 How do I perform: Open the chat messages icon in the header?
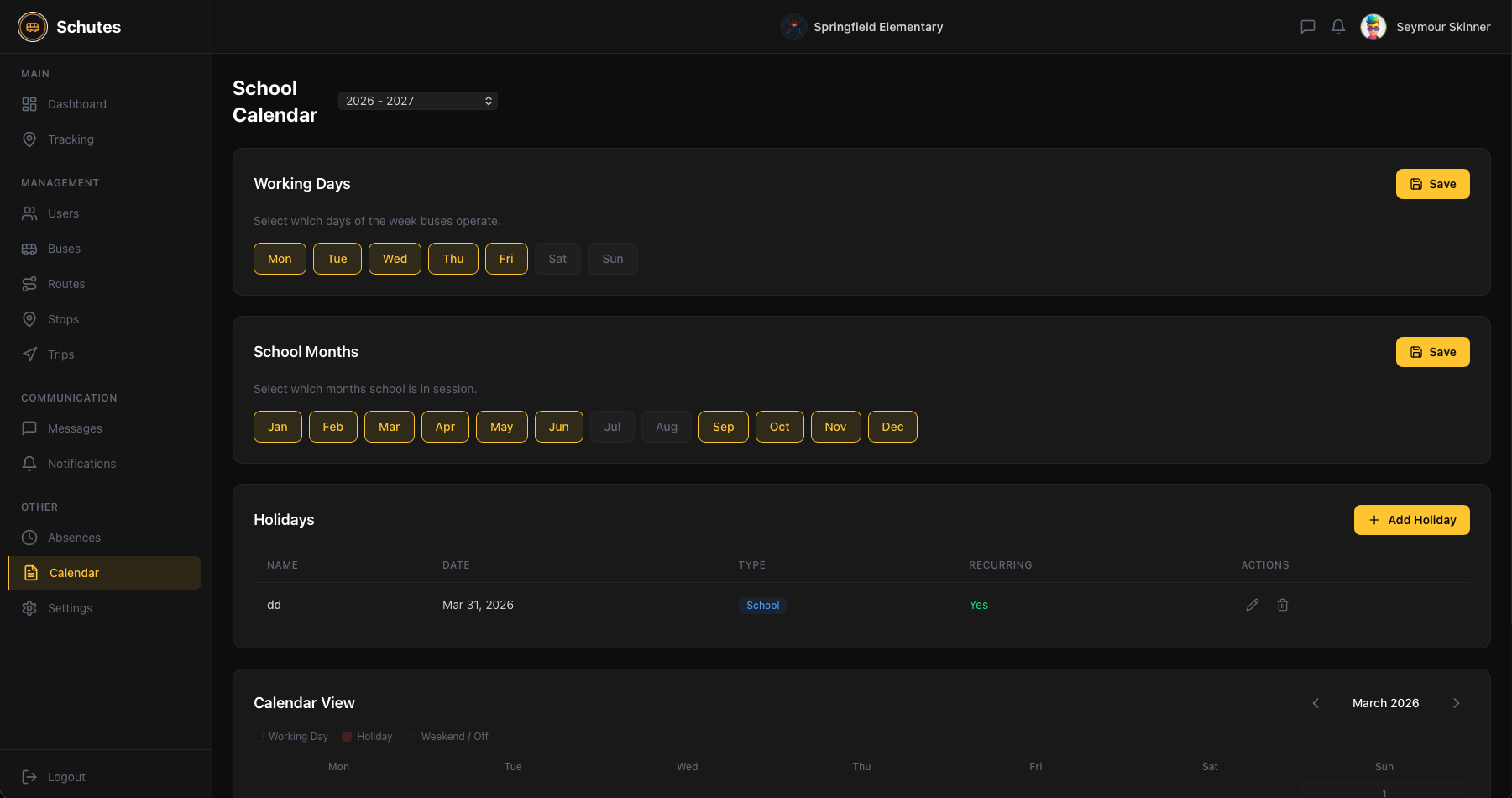click(x=1307, y=27)
